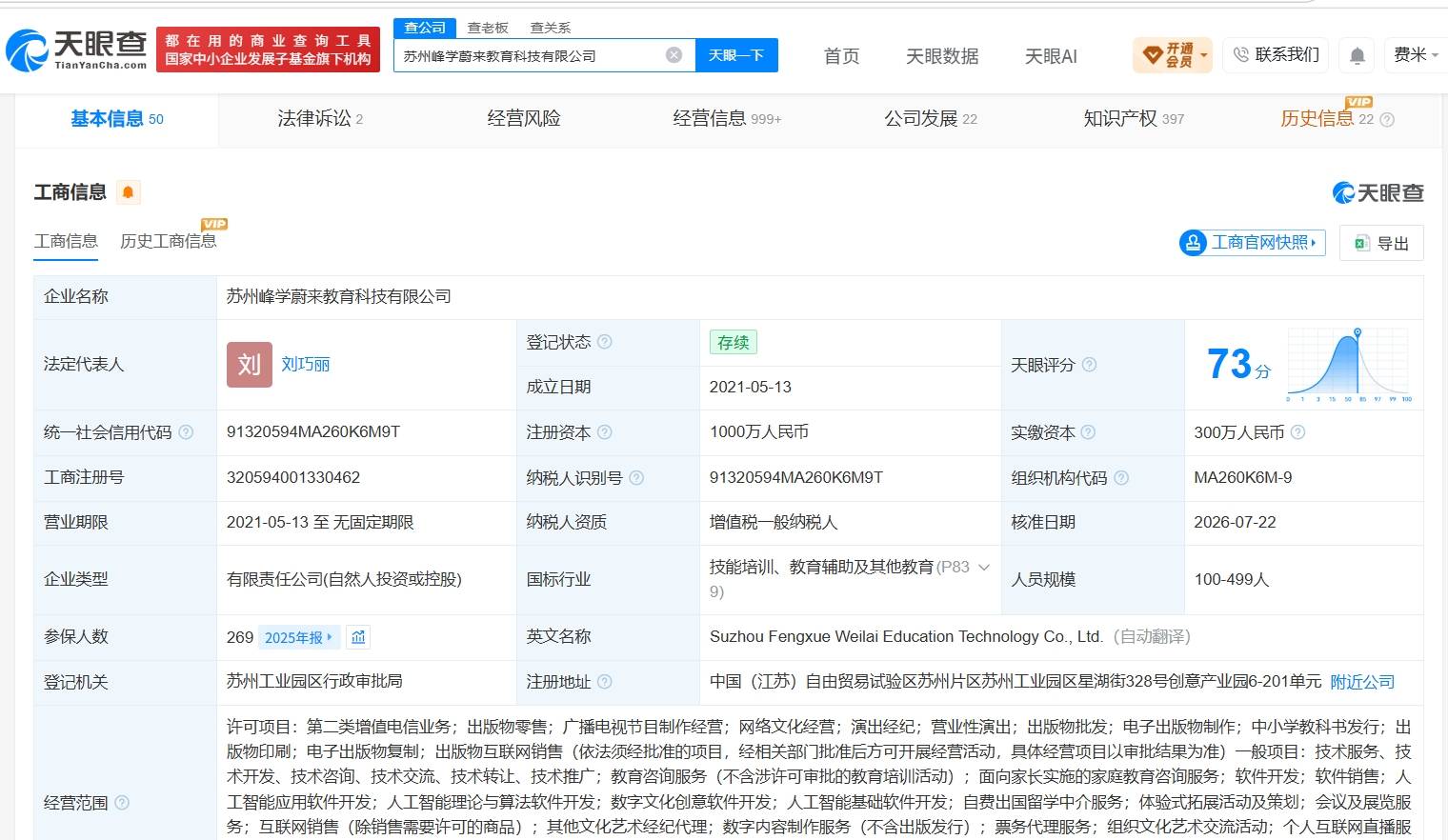1448x840 pixels.
Task: Open 首页 in top navigation
Action: pyautogui.click(x=841, y=56)
